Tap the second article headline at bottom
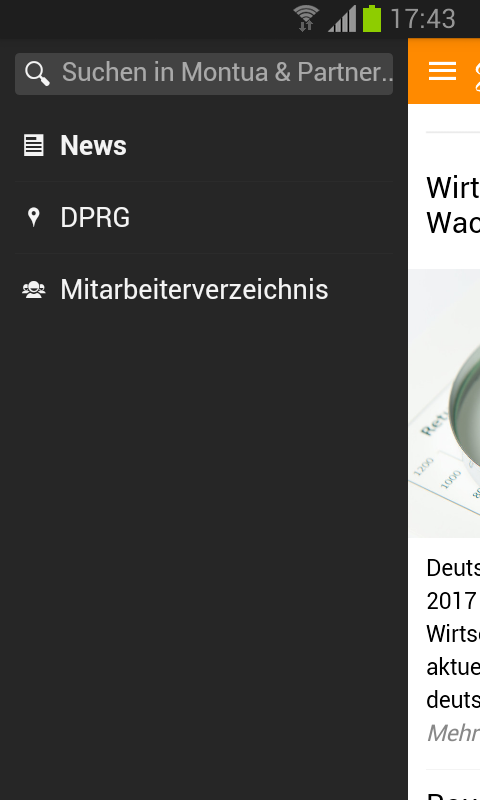The width and height of the screenshot is (480, 800). coord(453,794)
